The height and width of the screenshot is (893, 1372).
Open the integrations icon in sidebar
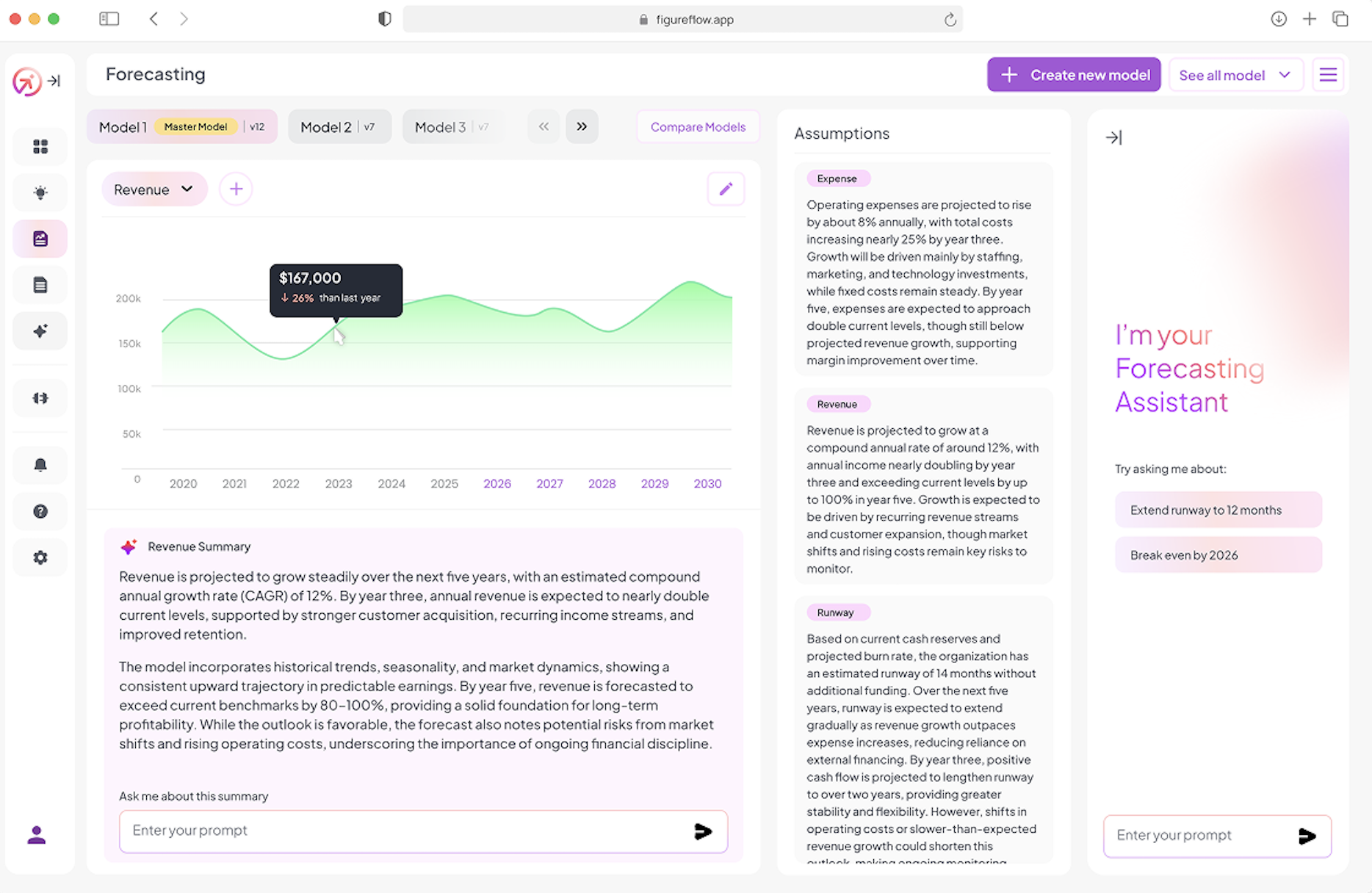(x=40, y=398)
